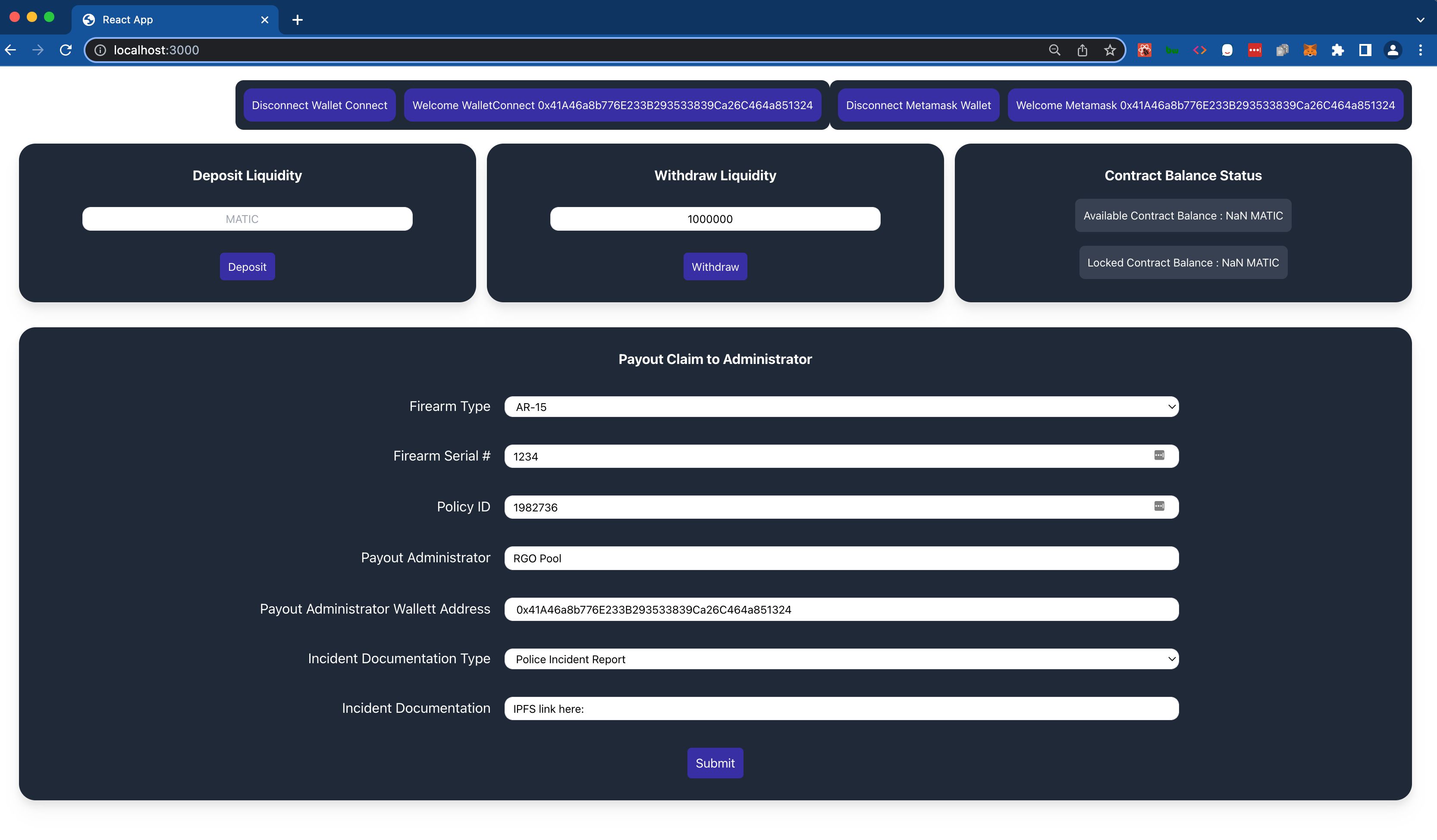Click Locked Contract Balance status
Screen dimensions: 1437x840
pyautogui.click(x=1183, y=262)
